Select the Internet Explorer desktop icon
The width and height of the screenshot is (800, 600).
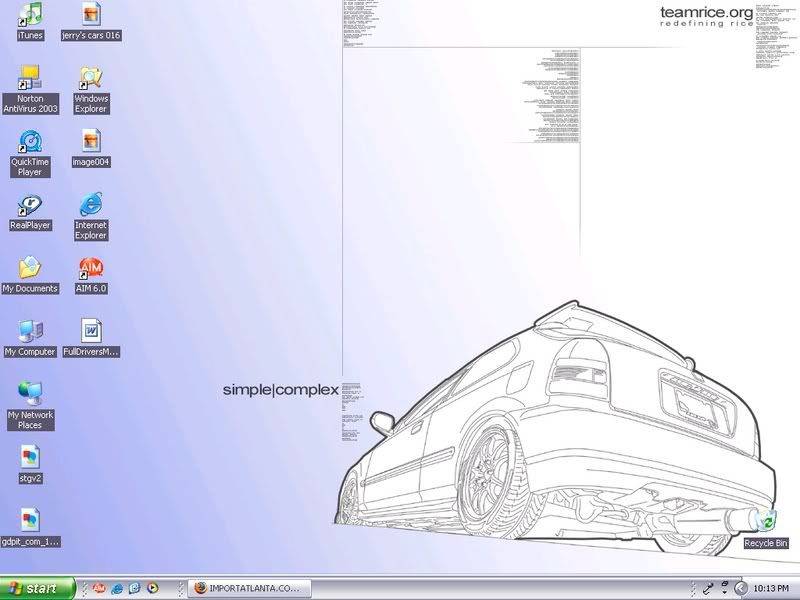pyautogui.click(x=91, y=205)
